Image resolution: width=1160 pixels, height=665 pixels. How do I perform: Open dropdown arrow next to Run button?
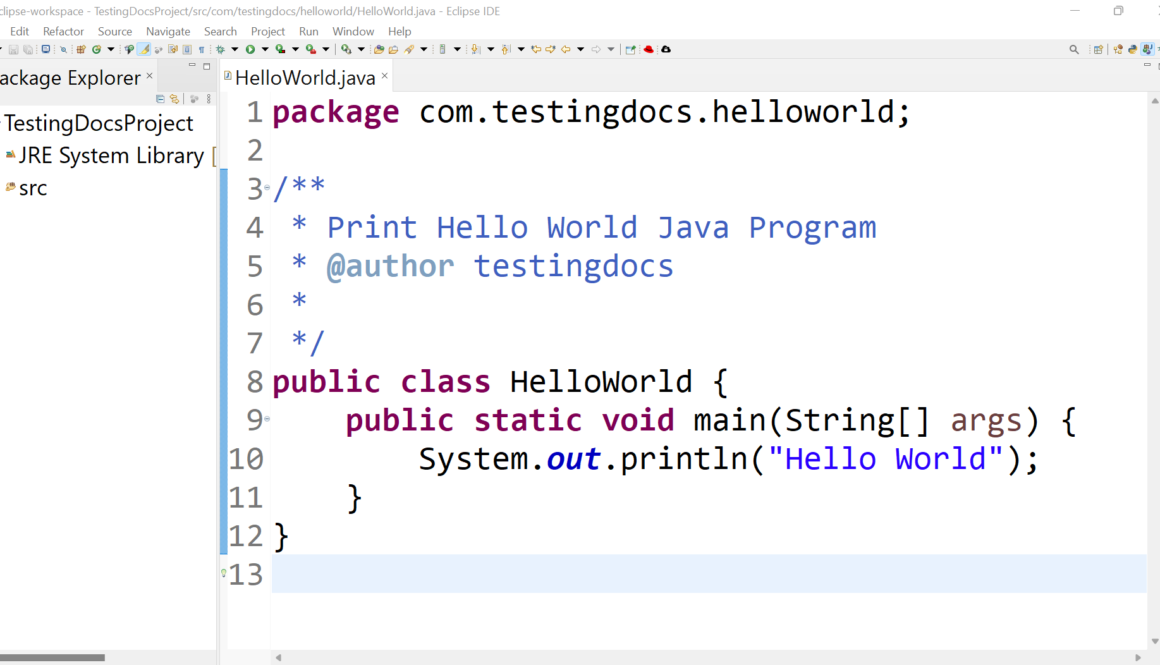(265, 49)
